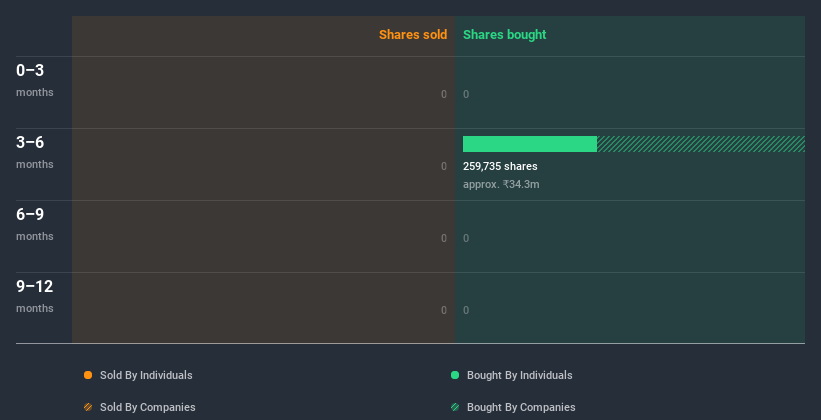Image resolution: width=821 pixels, height=420 pixels.
Task: Click the hatched Bought By Companies legend icon
Action: pos(455,407)
